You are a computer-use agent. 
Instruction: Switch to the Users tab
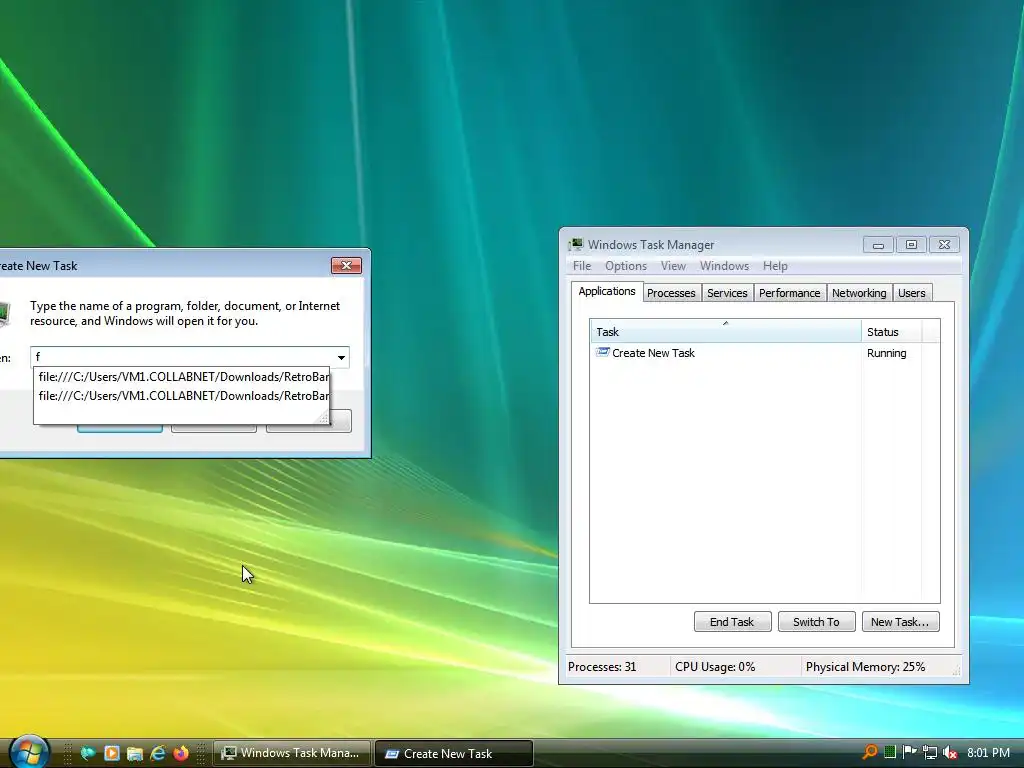912,293
